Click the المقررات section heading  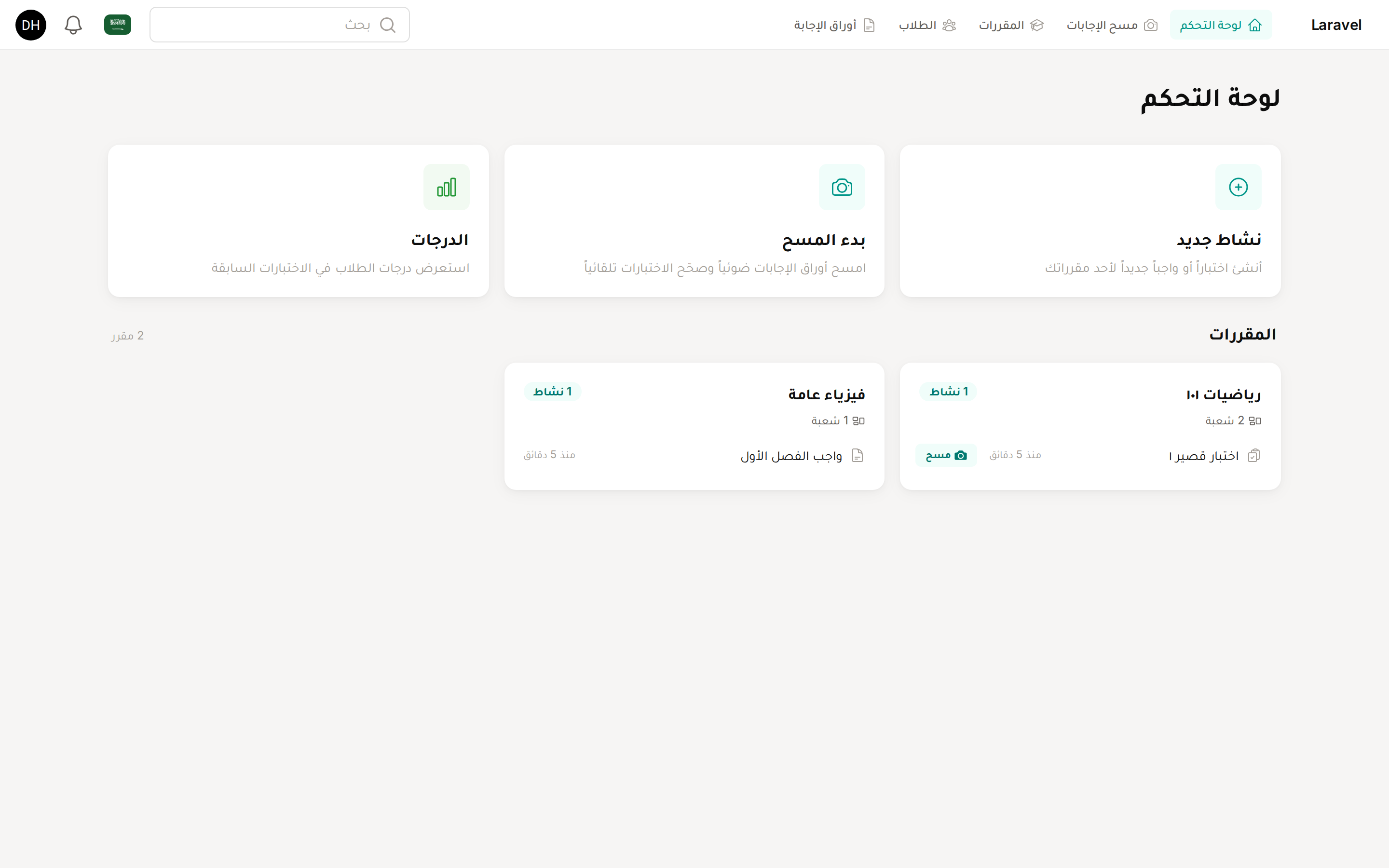pyautogui.click(x=1243, y=335)
